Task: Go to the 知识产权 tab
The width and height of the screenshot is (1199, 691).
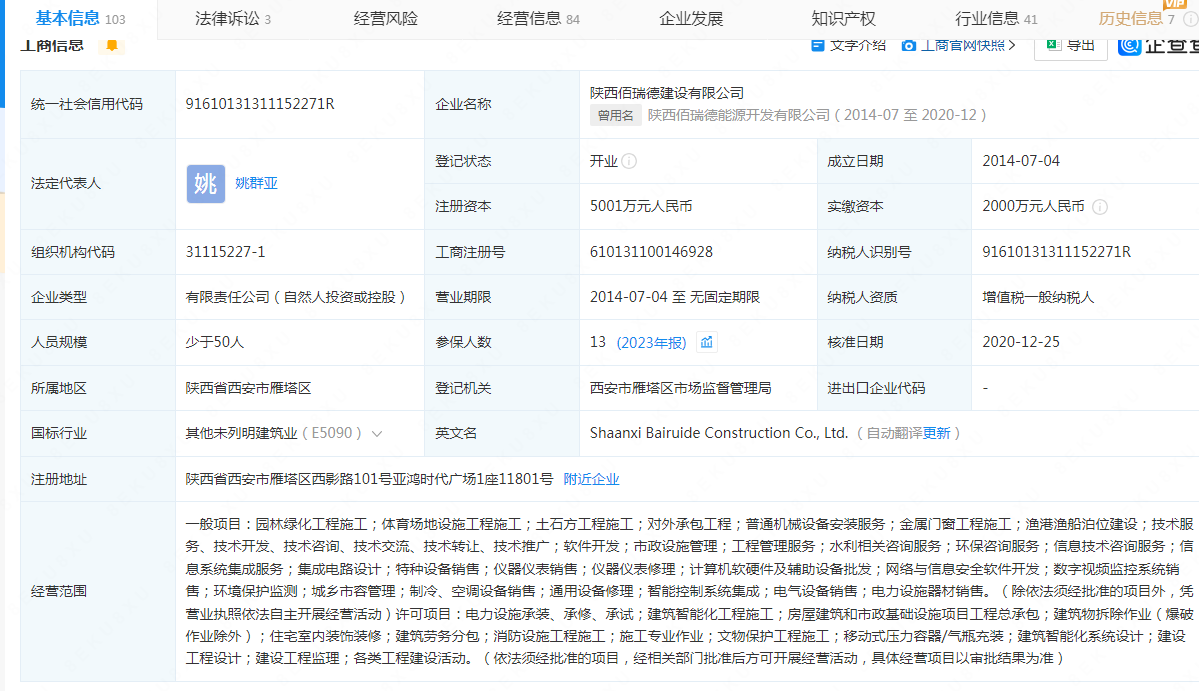Action: (x=843, y=19)
